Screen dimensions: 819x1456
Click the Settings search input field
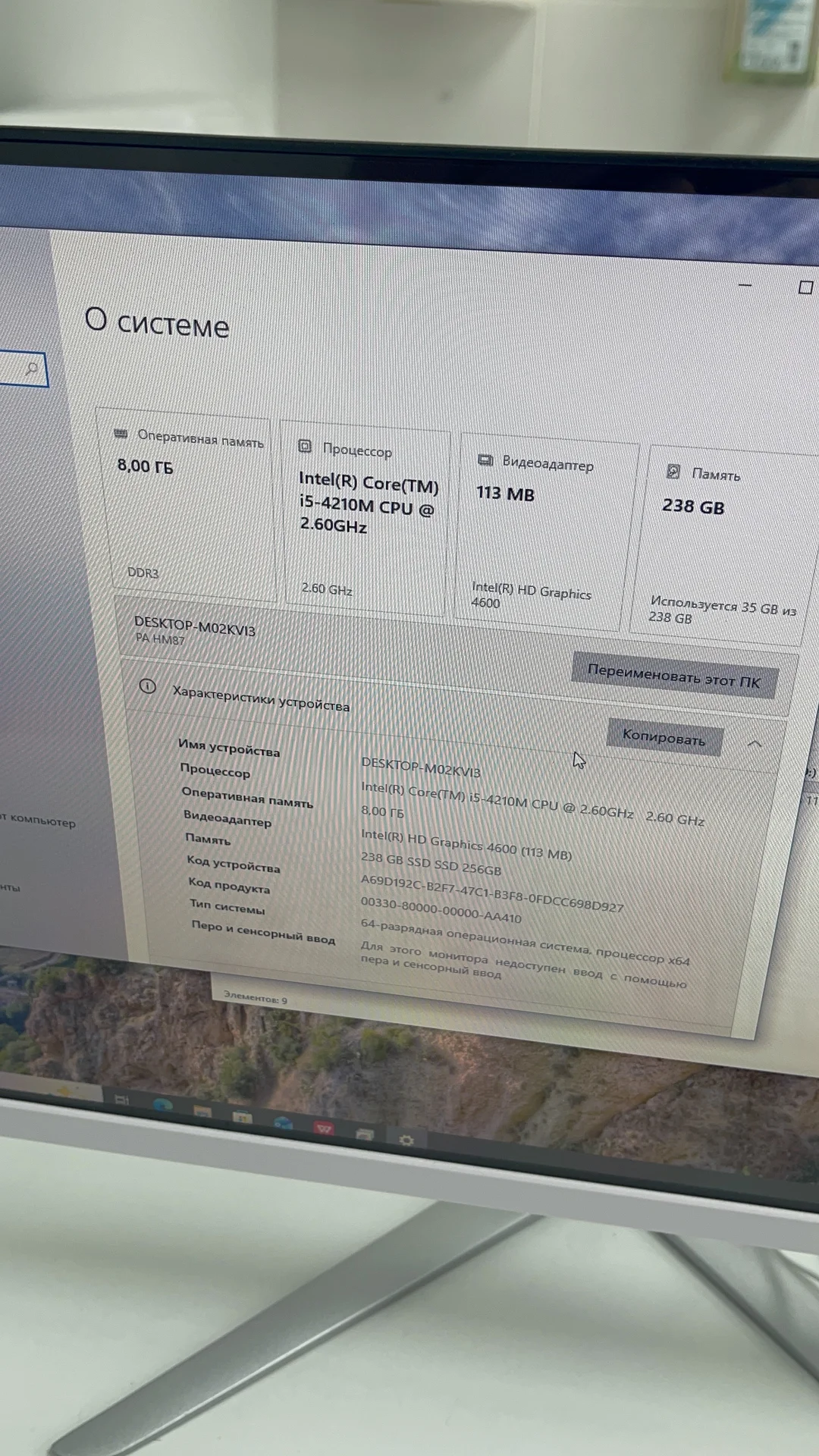click(x=23, y=369)
